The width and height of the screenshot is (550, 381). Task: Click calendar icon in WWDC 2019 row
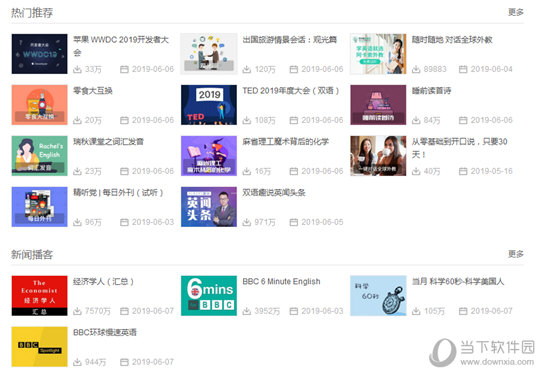[x=124, y=69]
